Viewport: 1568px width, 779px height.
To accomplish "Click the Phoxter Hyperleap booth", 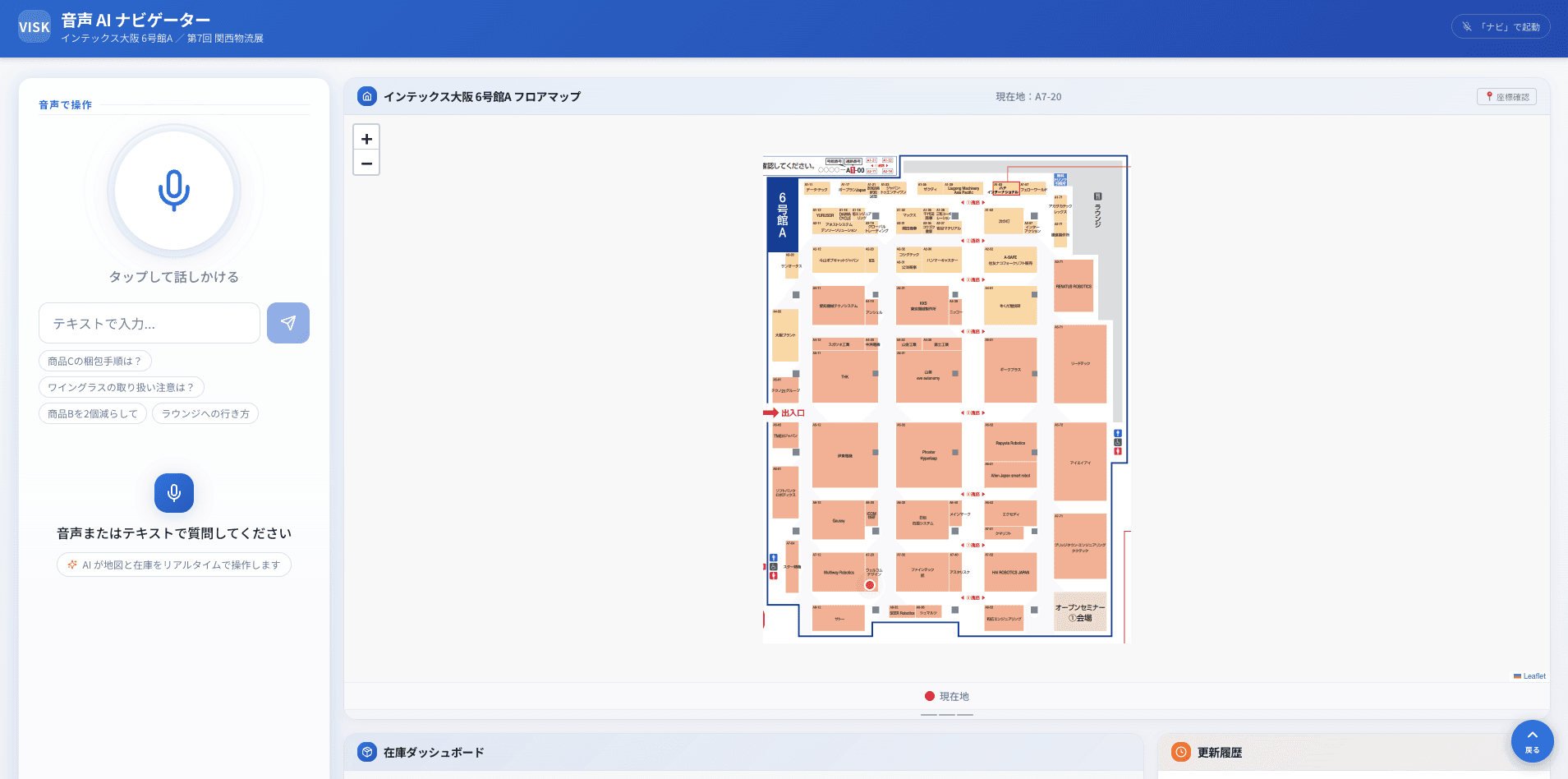I will coord(928,454).
